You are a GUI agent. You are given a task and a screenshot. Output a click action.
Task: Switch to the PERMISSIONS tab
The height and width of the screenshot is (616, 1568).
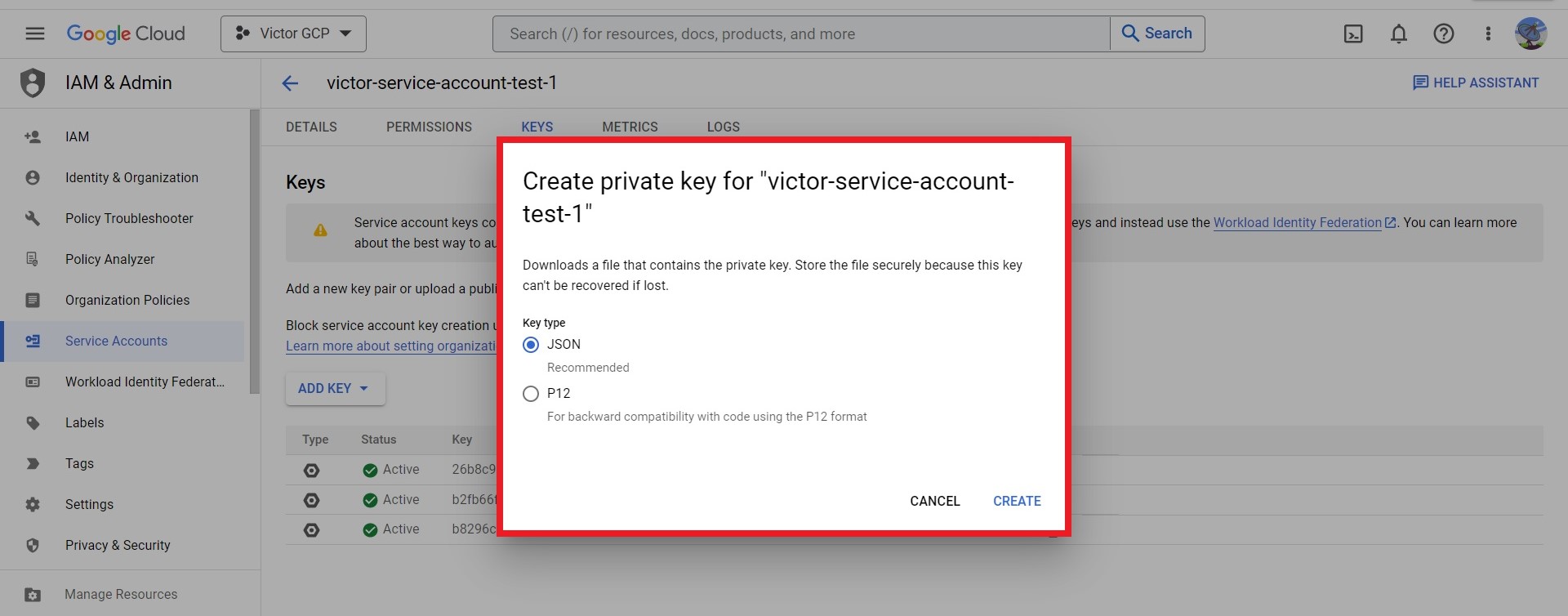pos(429,127)
